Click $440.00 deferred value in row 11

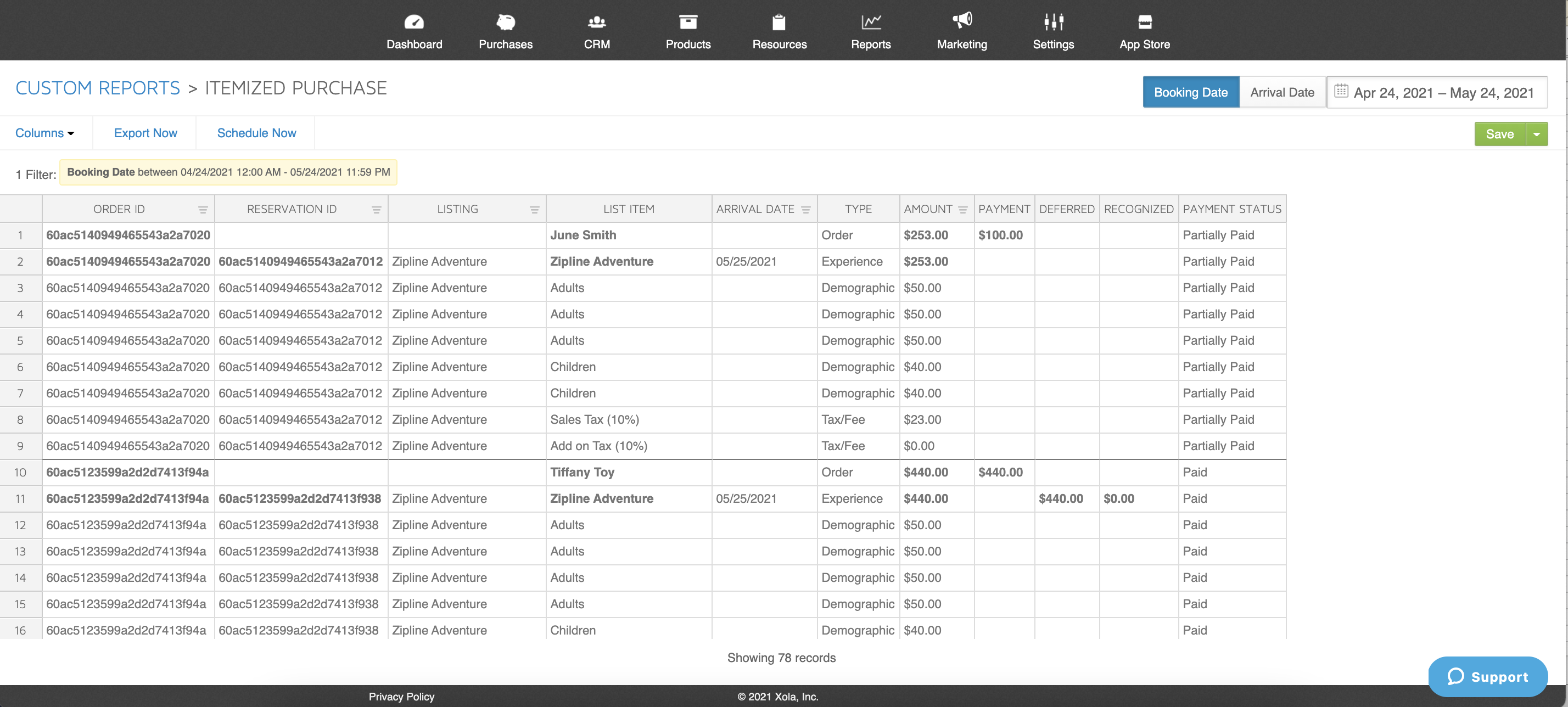coord(1061,499)
